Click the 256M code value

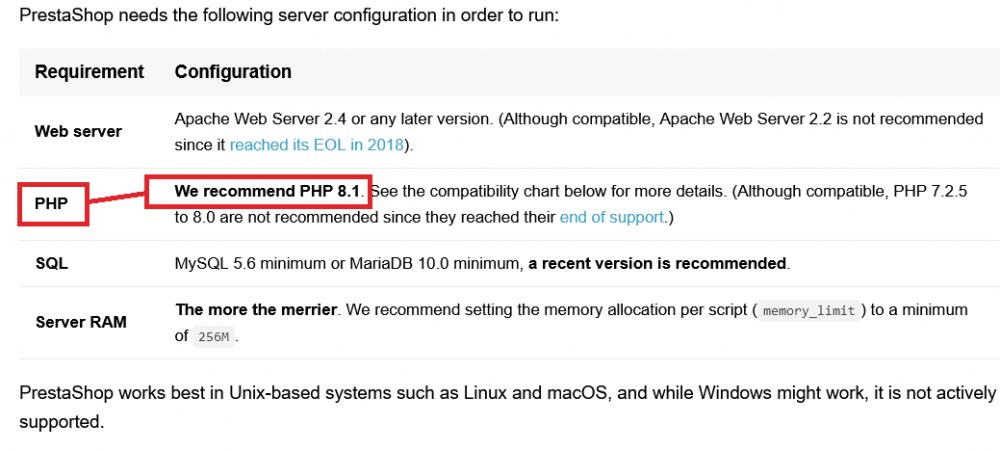pyautogui.click(x=214, y=337)
